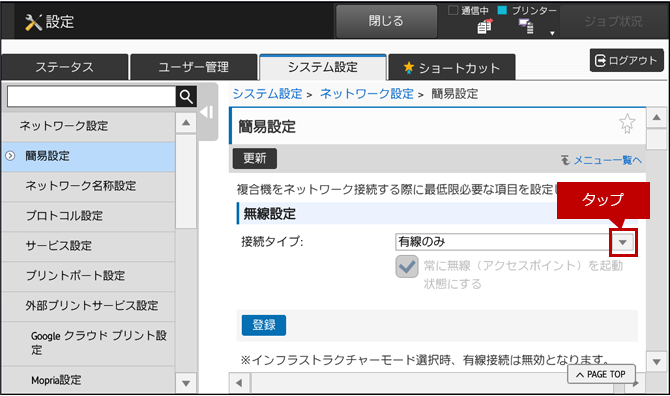
Task: Click the printer status icon
Action: click(526, 27)
